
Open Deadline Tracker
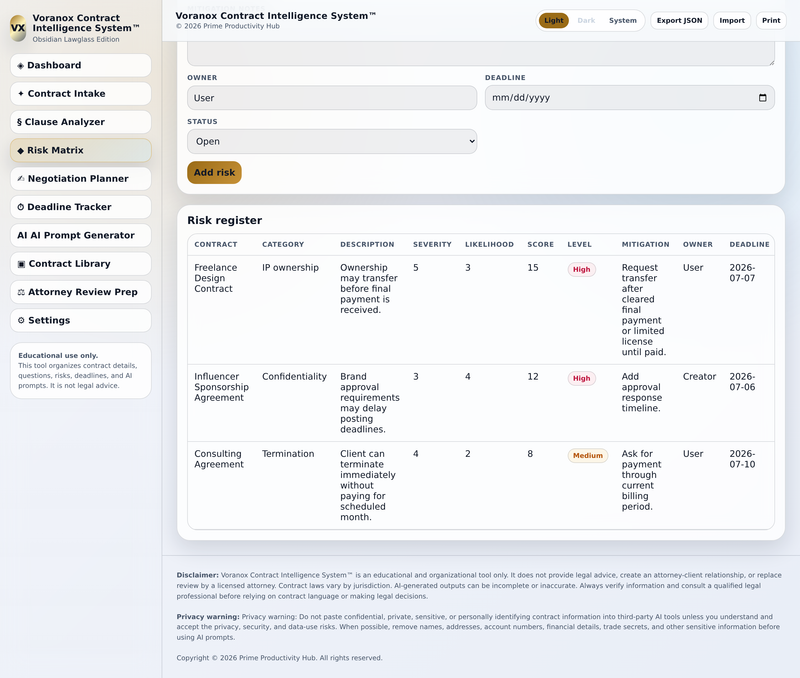pyautogui.click(x=81, y=207)
